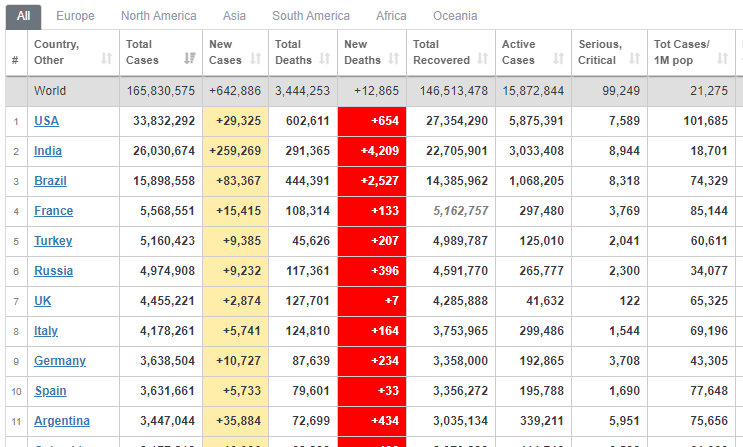Sort by Country, Other column arrows

(107, 59)
